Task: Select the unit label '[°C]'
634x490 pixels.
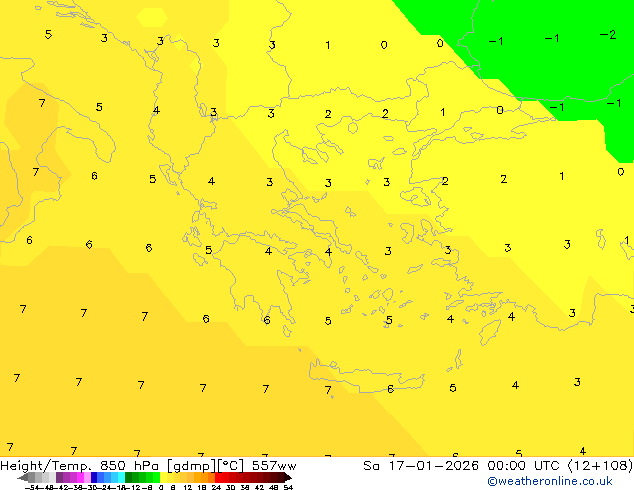Action: (x=231, y=466)
